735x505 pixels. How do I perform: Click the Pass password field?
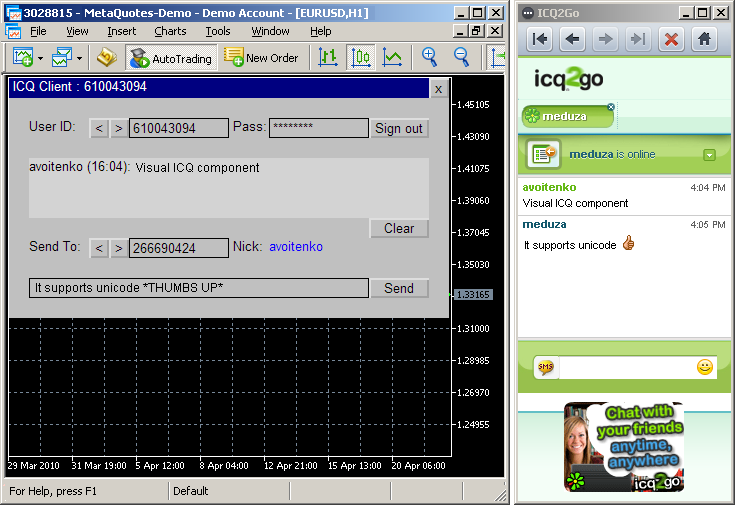tap(318, 128)
